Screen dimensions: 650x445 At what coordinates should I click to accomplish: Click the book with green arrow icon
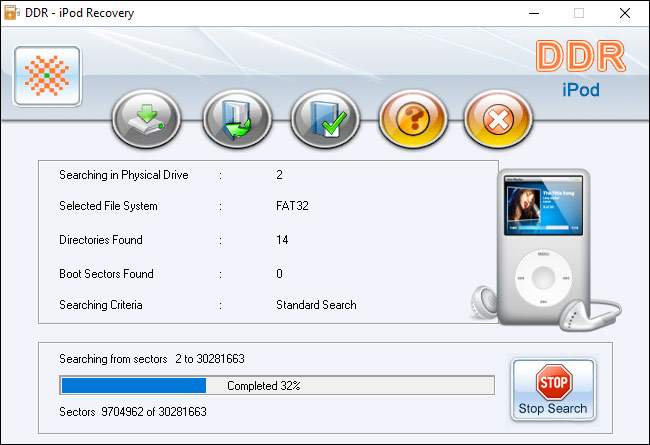(x=237, y=119)
